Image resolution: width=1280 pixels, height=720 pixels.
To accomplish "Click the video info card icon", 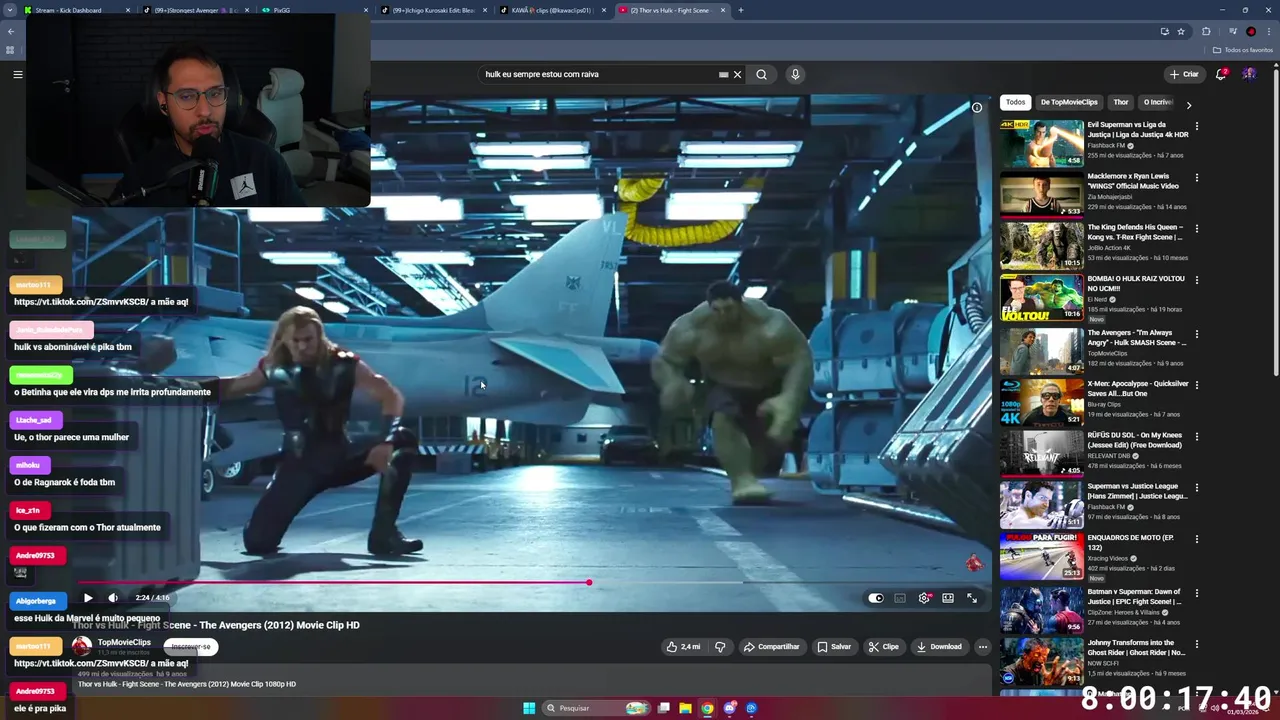I will (x=977, y=107).
